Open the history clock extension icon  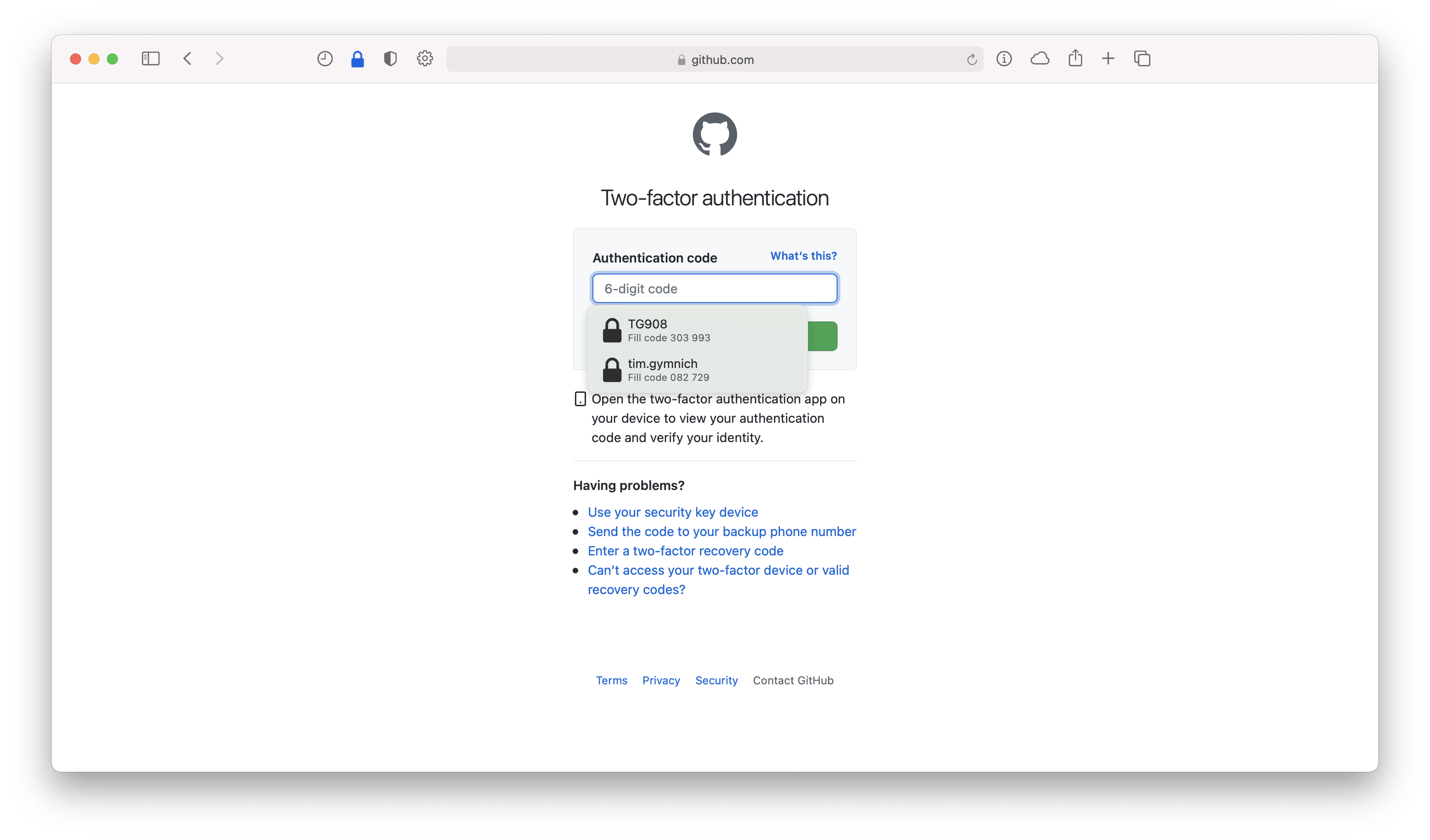click(x=325, y=58)
